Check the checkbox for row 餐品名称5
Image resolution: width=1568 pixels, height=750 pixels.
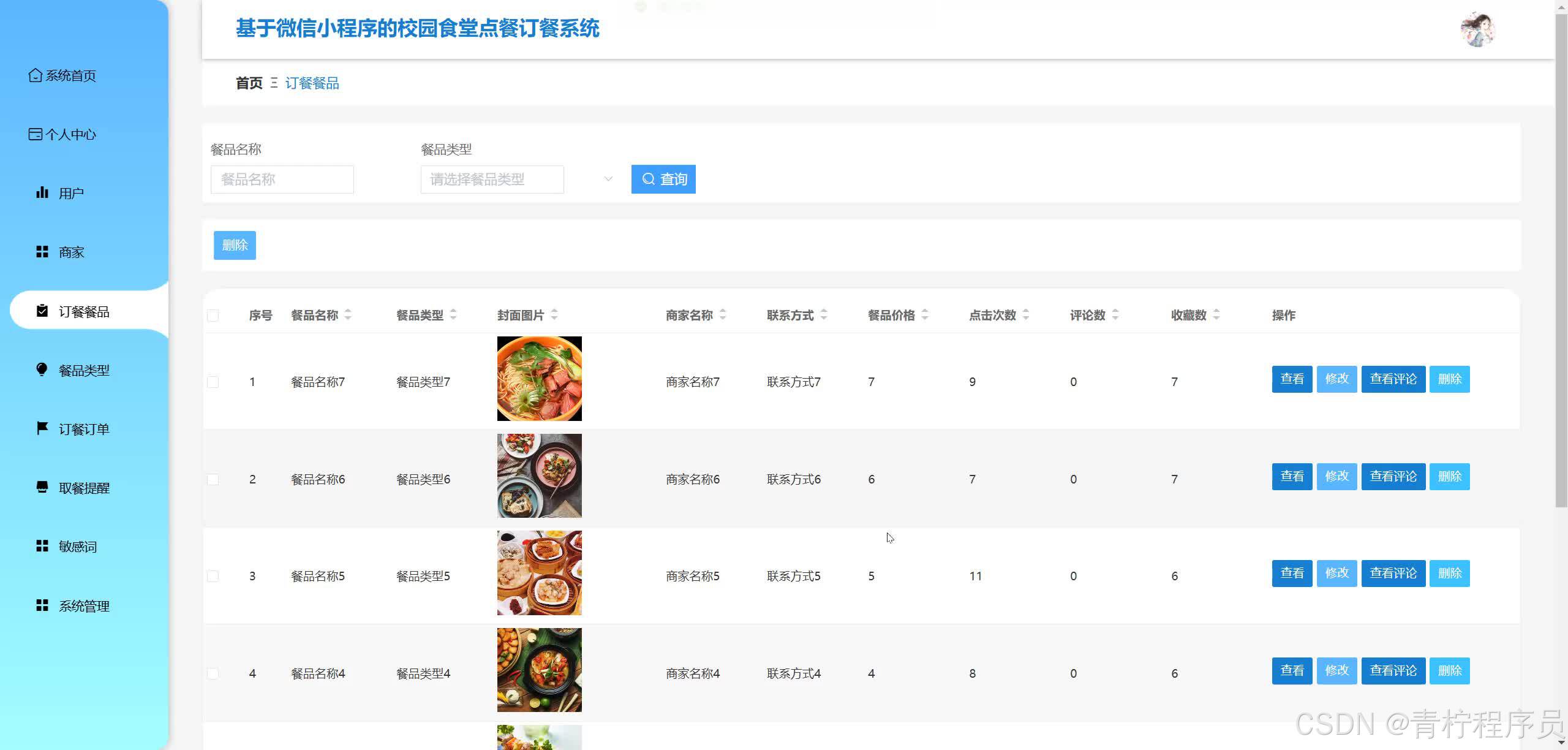click(213, 576)
